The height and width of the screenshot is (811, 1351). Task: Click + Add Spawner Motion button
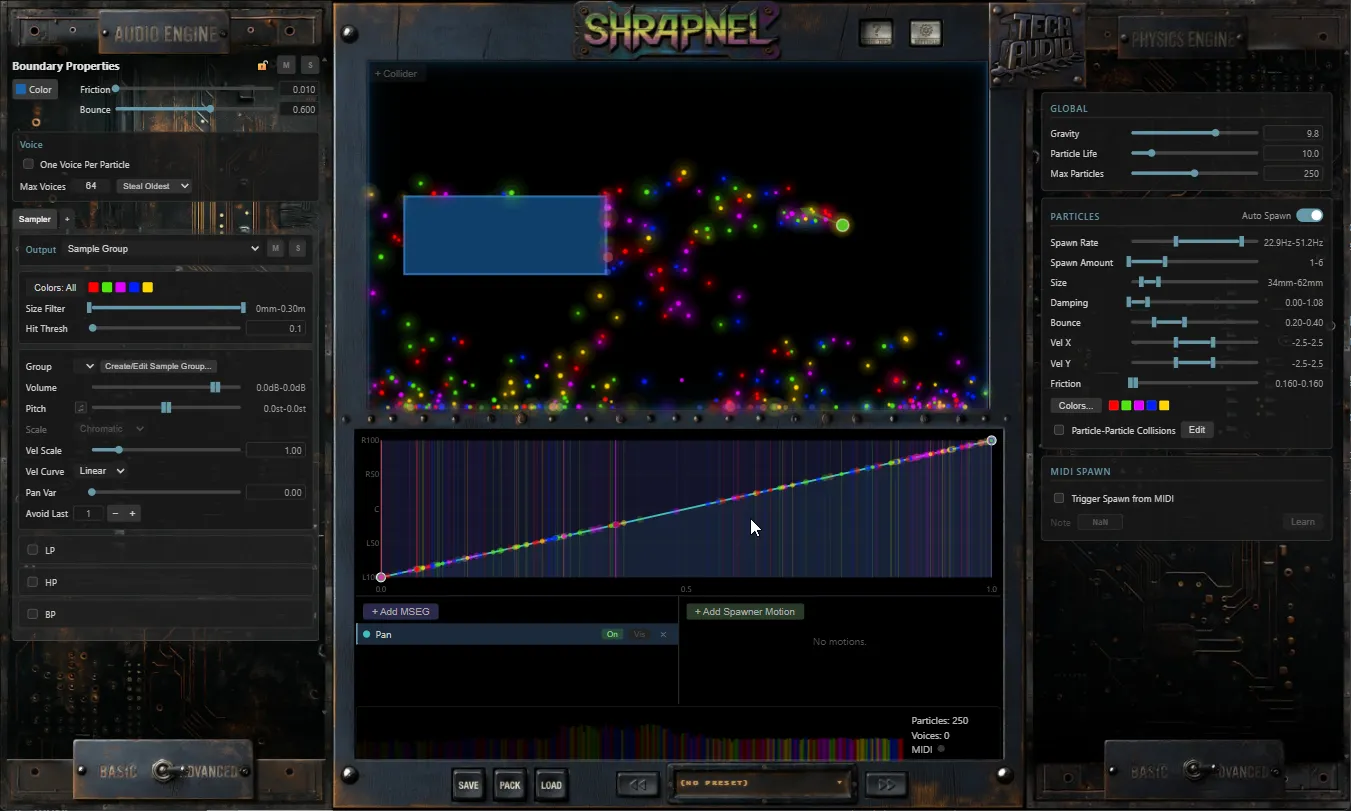pyautogui.click(x=745, y=611)
